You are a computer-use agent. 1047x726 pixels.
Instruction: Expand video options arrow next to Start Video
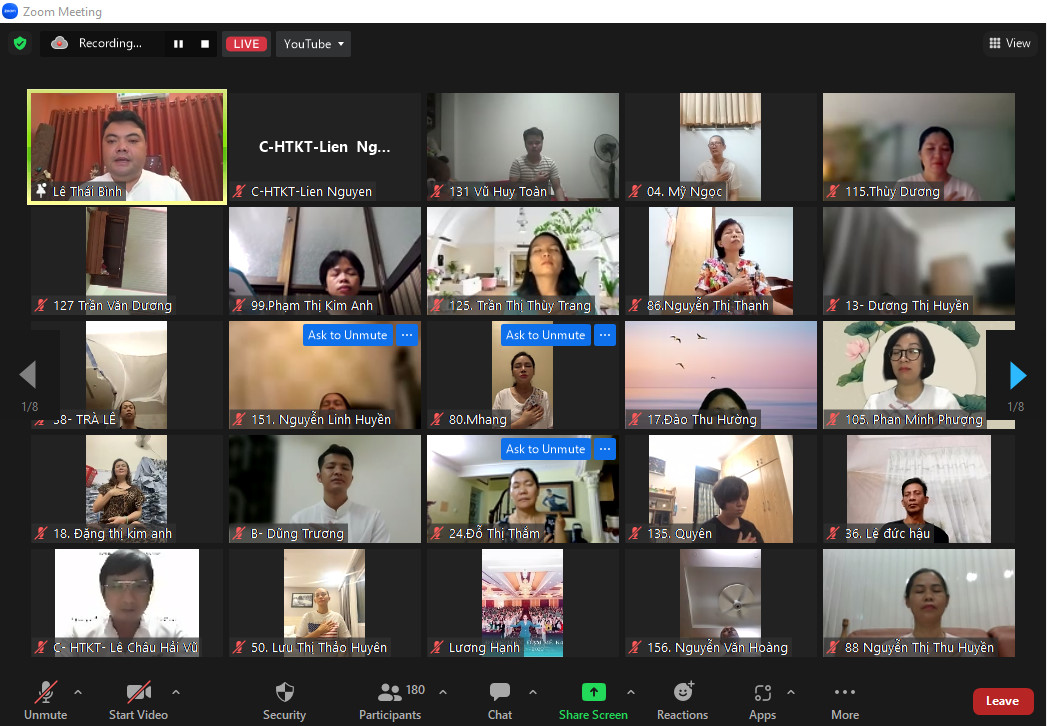(176, 692)
